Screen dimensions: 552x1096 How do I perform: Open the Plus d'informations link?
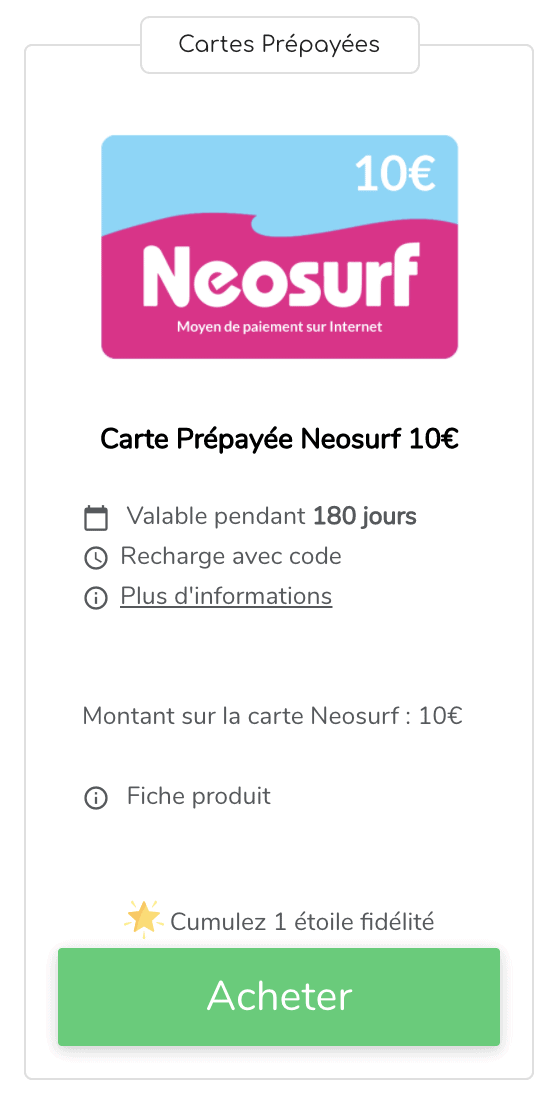[226, 596]
